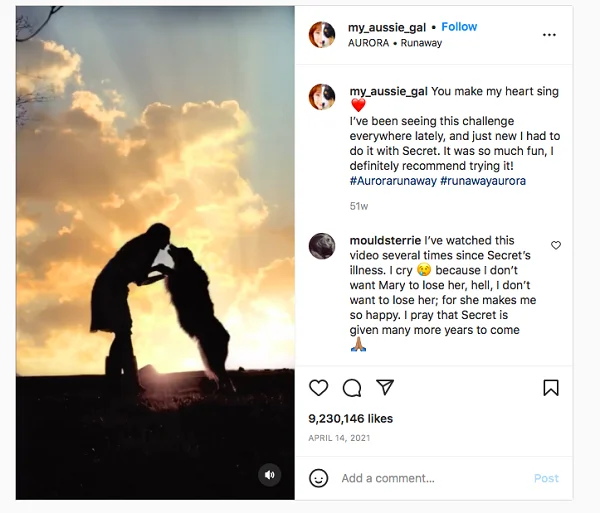This screenshot has height=513, width=600.
Task: Open comments via speech bubble icon
Action: pyautogui.click(x=352, y=387)
